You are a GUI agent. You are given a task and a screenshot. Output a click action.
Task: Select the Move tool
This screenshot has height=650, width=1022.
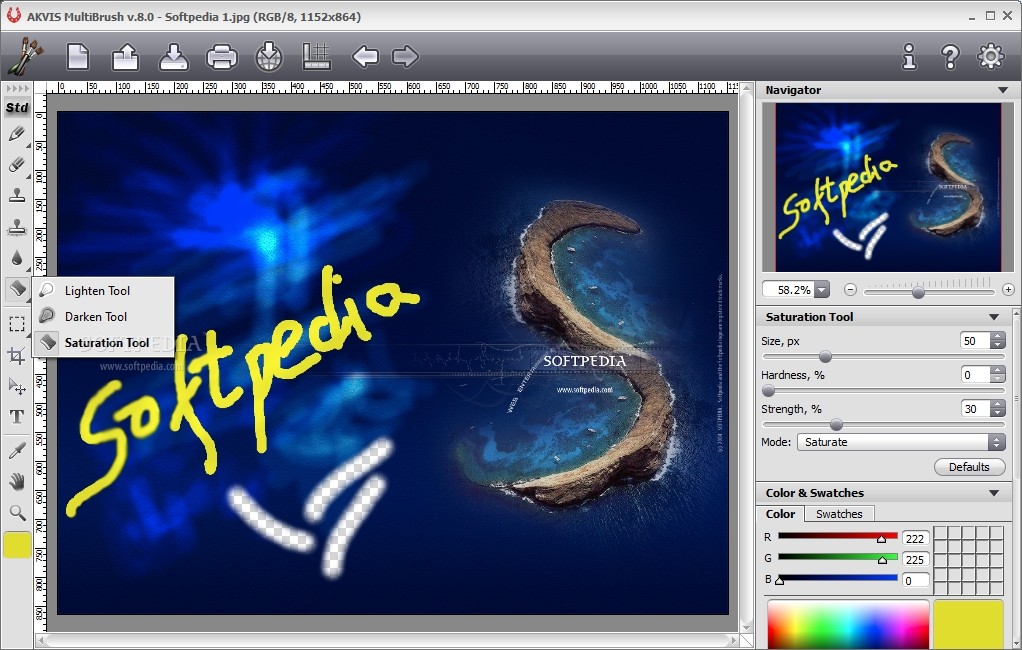click(x=16, y=386)
